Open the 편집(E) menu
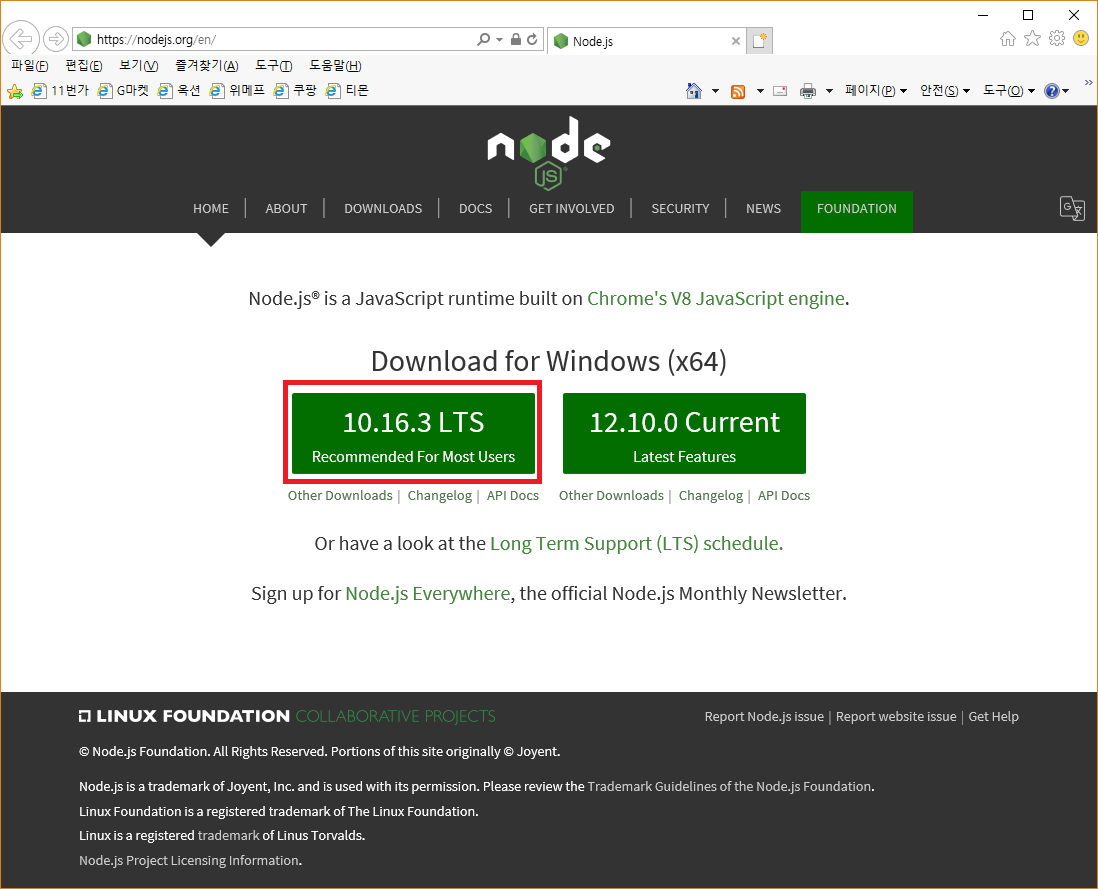Viewport: 1098px width, 889px height. 83,66
